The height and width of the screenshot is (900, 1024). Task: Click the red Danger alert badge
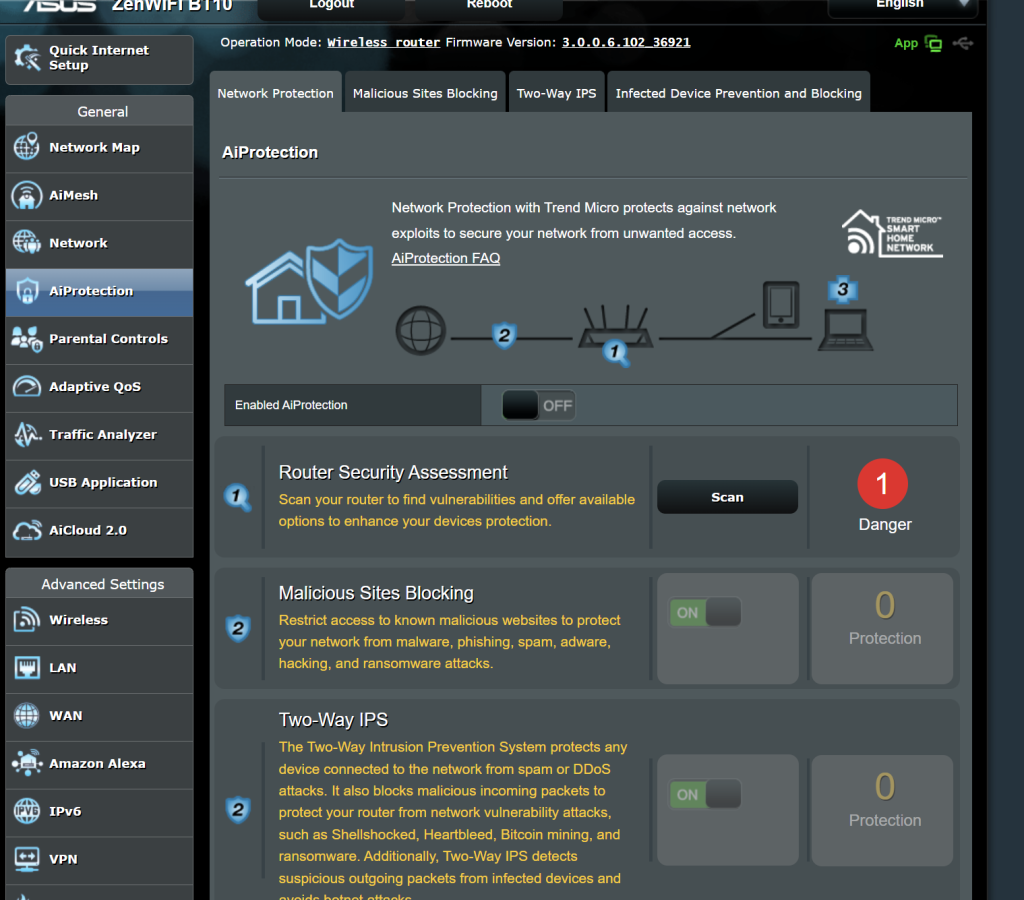(x=882, y=484)
